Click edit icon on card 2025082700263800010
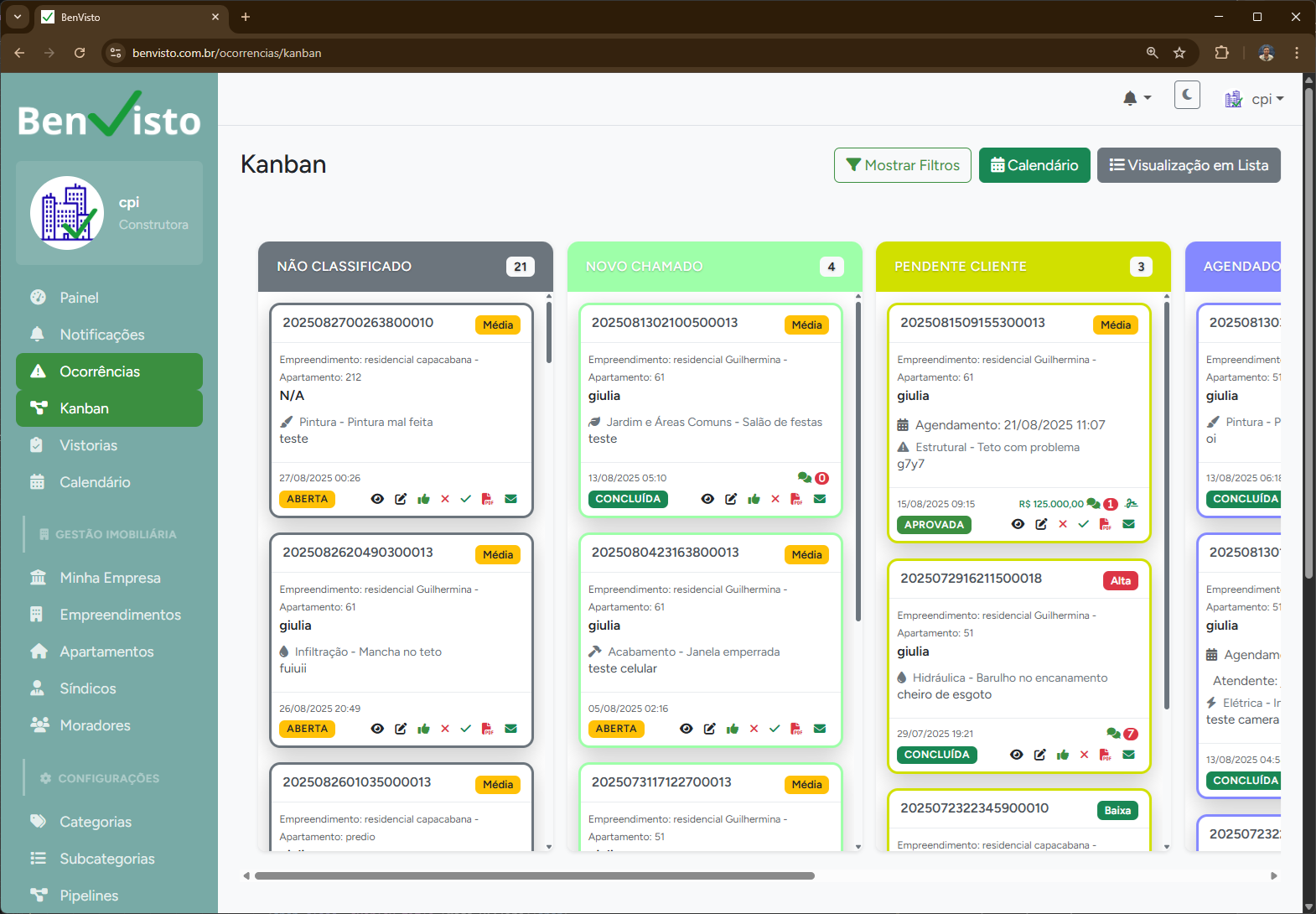The image size is (1316, 914). click(401, 499)
